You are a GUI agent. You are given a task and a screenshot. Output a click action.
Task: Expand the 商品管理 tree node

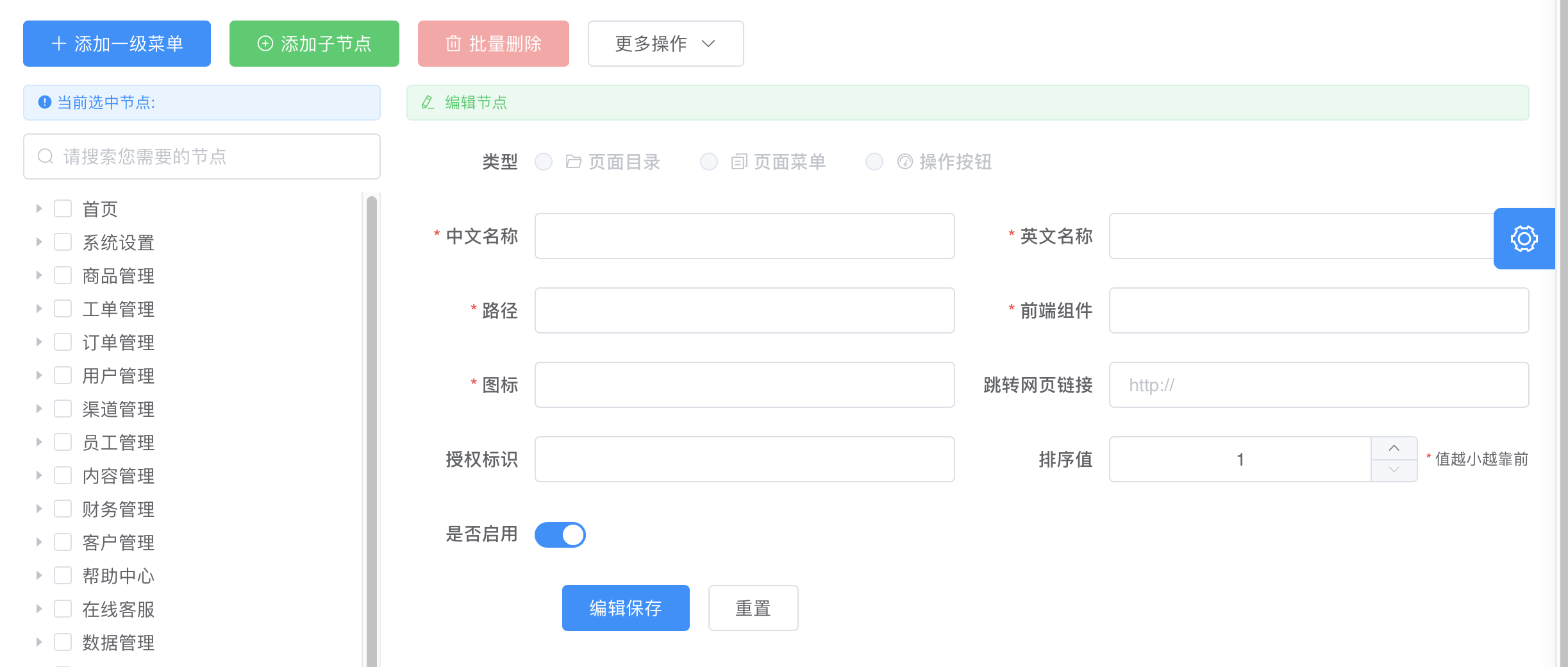tap(38, 274)
